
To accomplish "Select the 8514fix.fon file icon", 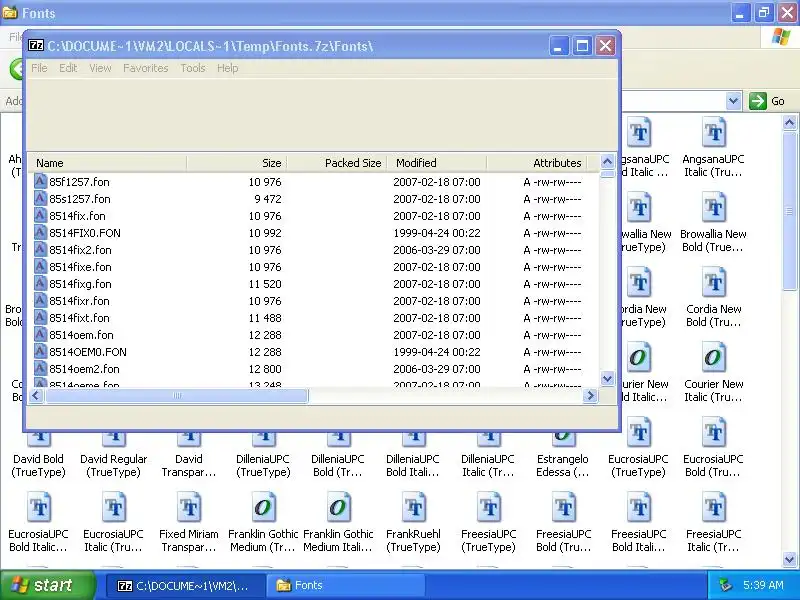I will click(x=40, y=215).
